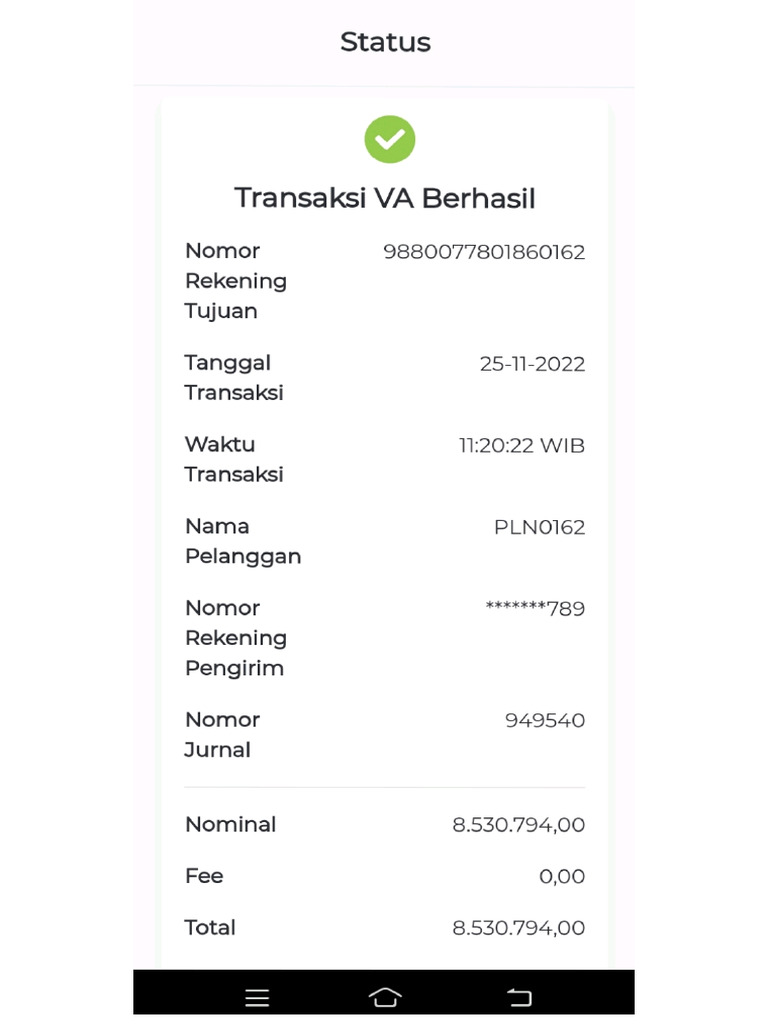Image resolution: width=768 pixels, height=1024 pixels.
Task: Open recent apps via three-line icon
Action: coord(257,997)
